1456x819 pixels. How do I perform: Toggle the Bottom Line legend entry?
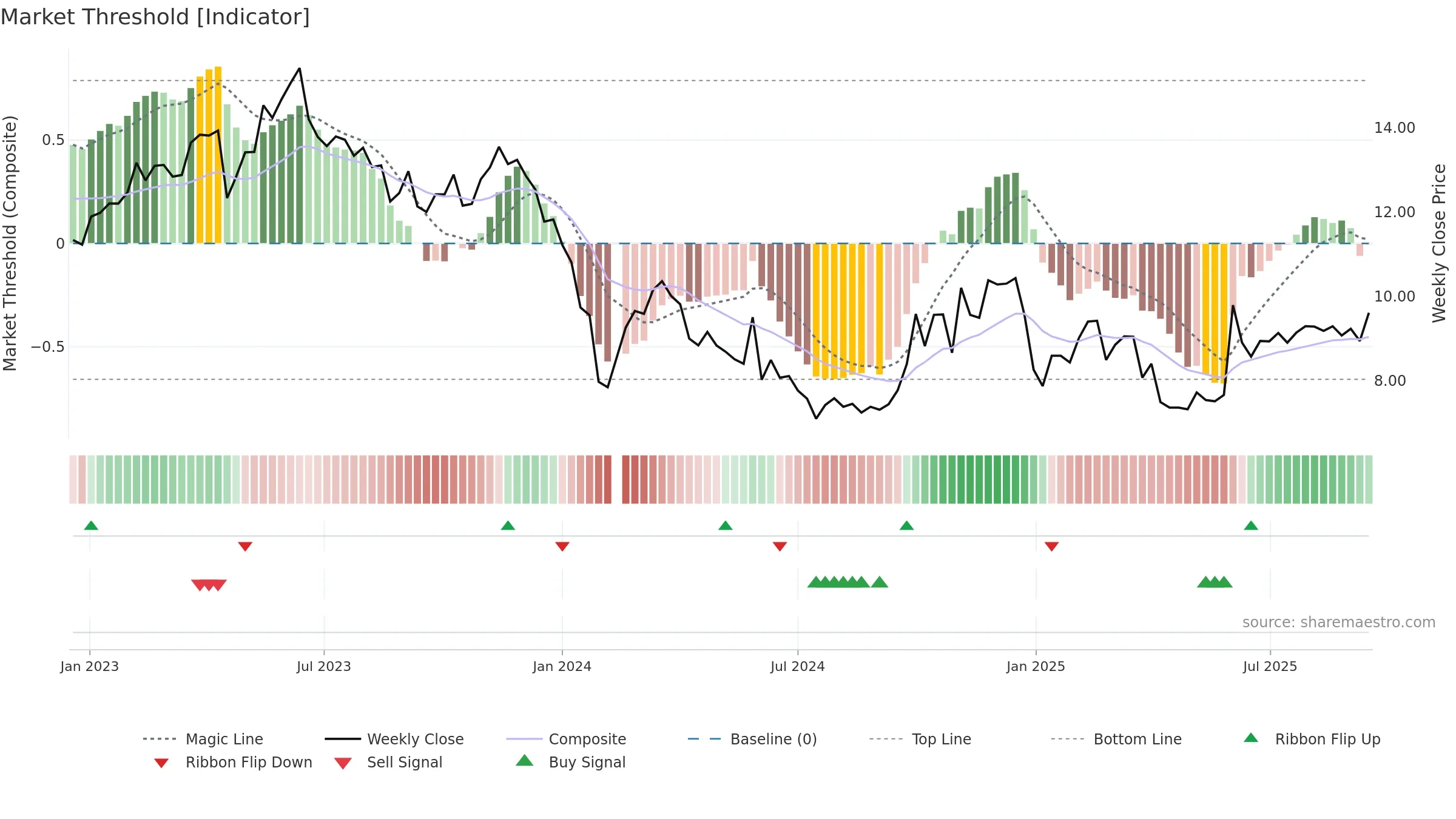1116,739
